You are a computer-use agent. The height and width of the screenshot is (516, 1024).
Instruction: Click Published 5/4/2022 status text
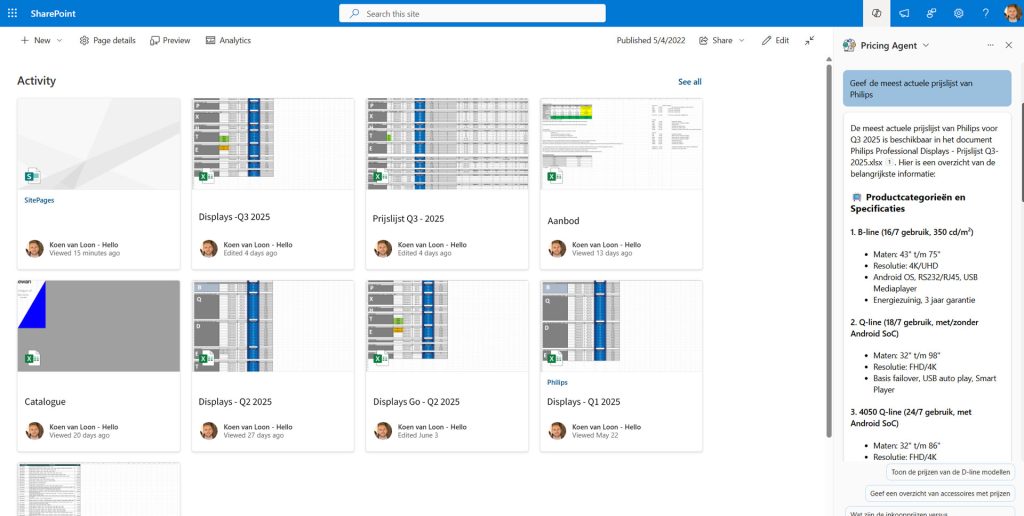point(650,40)
